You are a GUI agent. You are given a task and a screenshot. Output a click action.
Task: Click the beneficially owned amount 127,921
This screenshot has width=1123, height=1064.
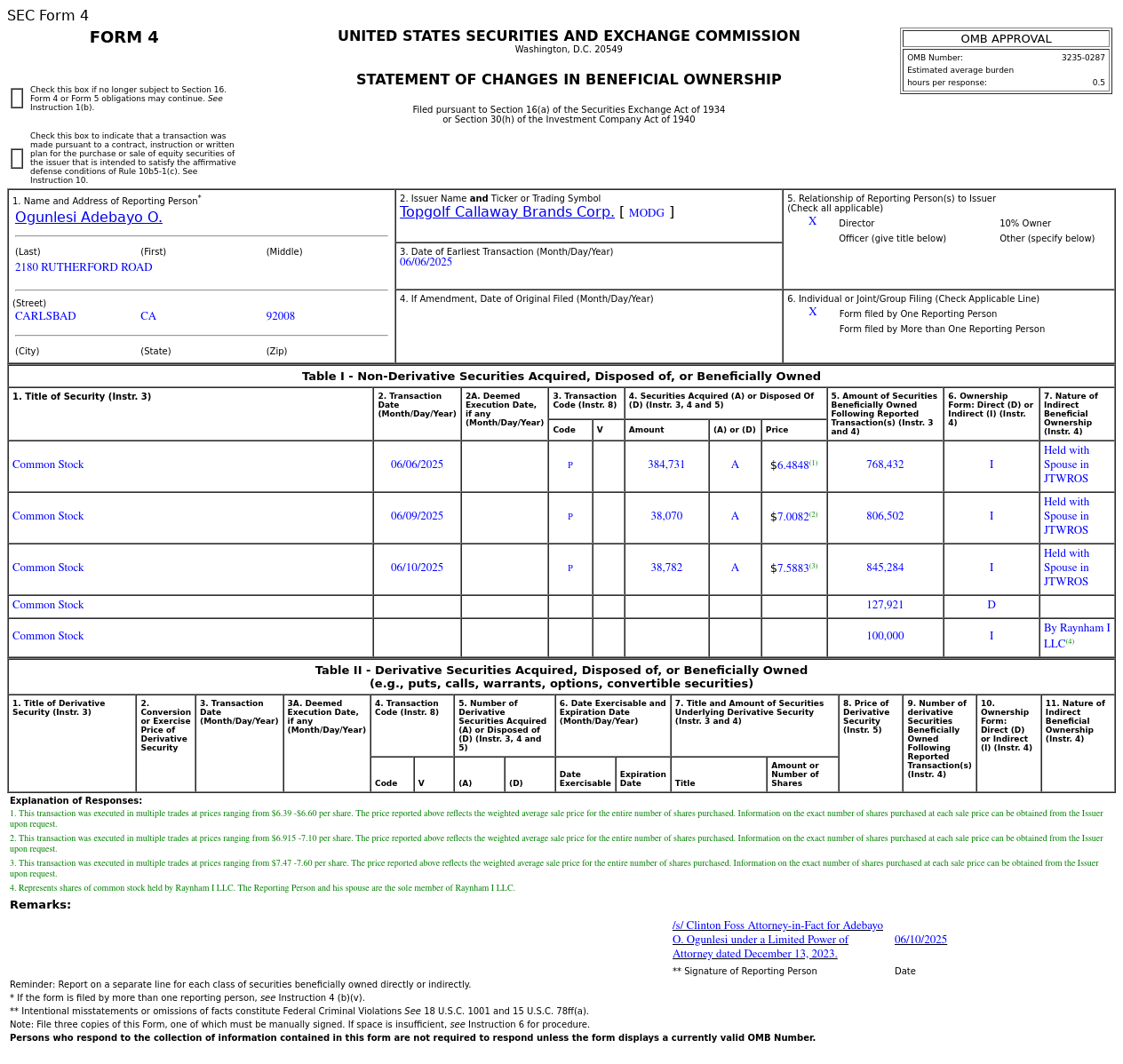[x=885, y=605]
